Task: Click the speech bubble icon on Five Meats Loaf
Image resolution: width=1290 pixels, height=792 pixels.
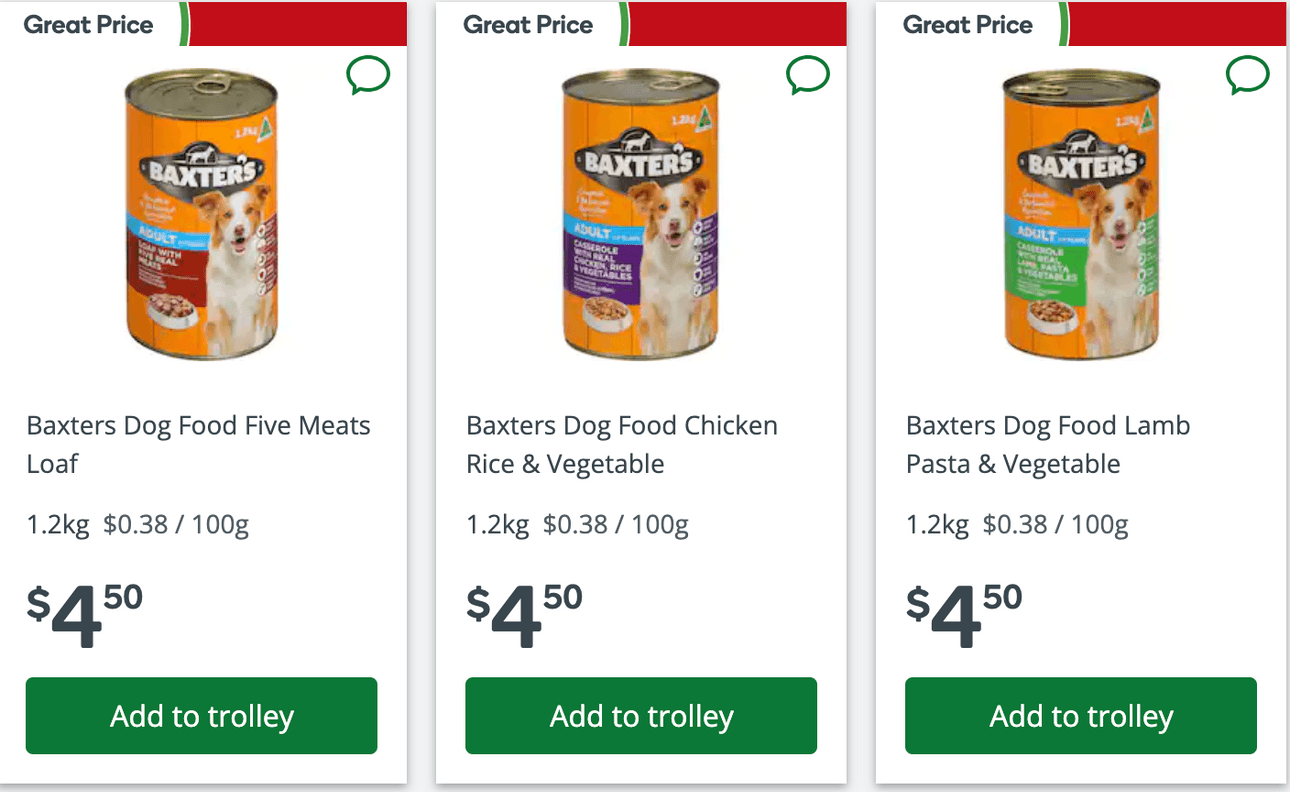Action: click(x=368, y=75)
